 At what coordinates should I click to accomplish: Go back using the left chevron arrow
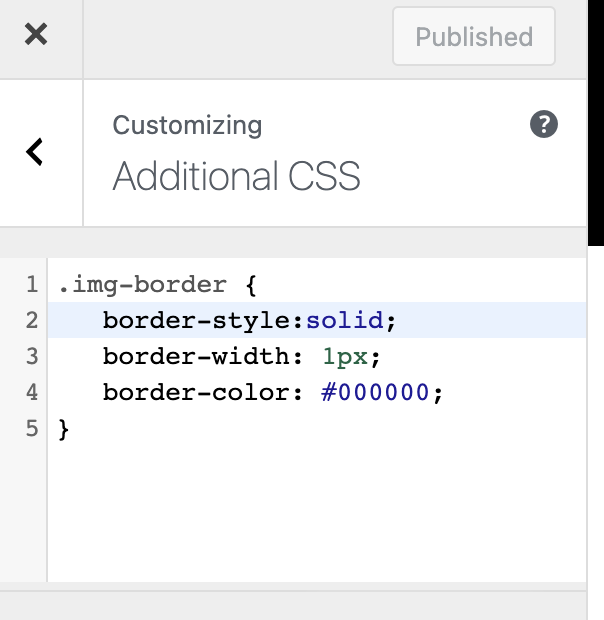click(36, 152)
